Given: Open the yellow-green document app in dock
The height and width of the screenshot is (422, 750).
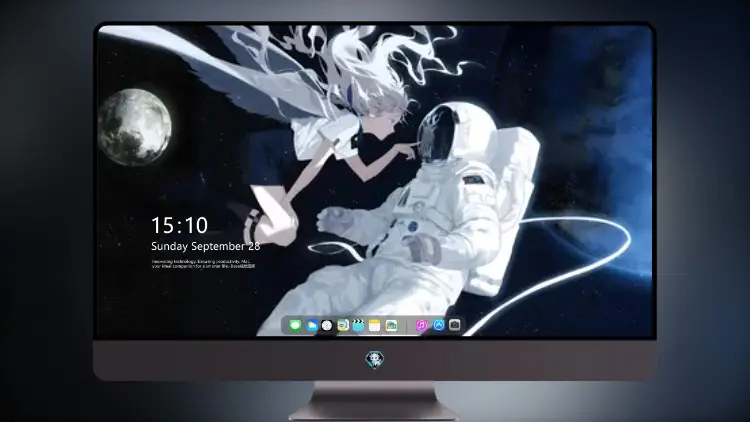Looking at the screenshot, I should pos(343,326).
